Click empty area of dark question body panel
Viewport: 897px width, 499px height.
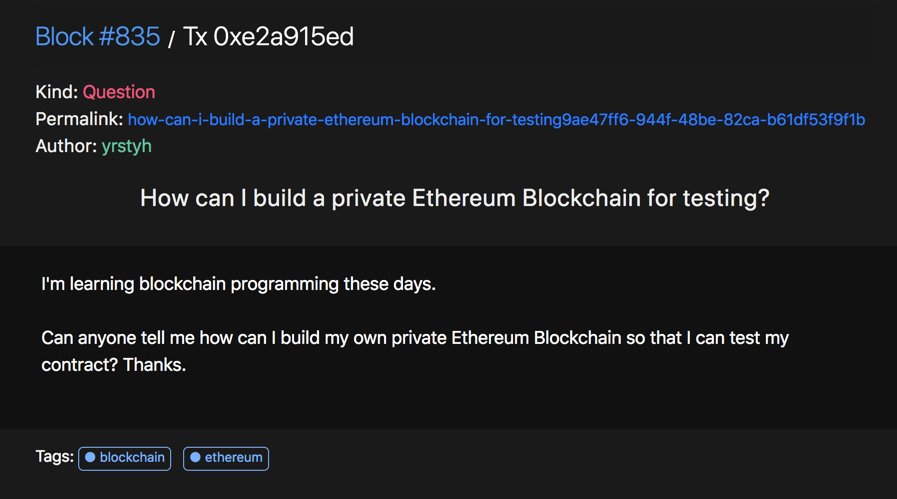click(x=572, y=401)
